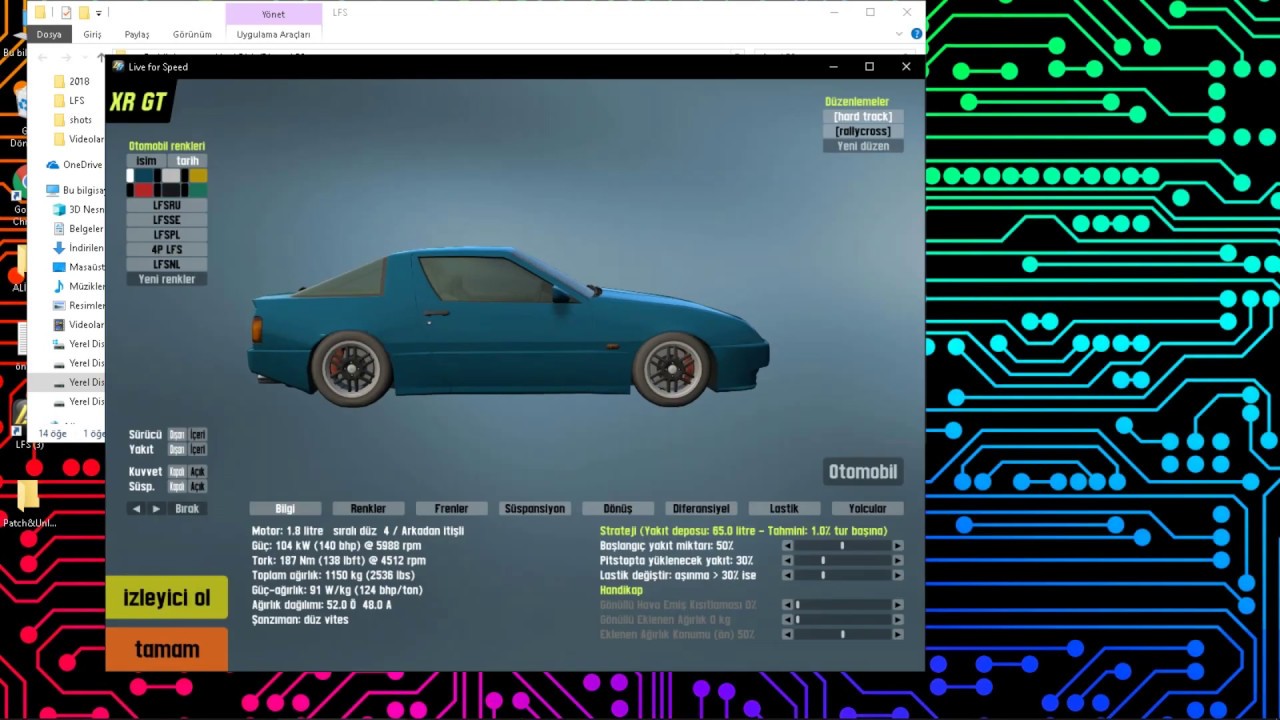This screenshot has width=1280, height=720.
Task: Click the Otomobil button
Action: click(863, 472)
